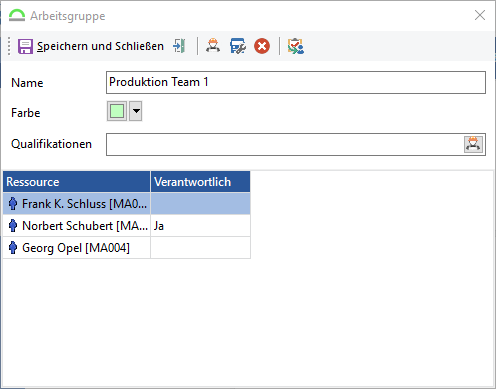The width and height of the screenshot is (496, 389).
Task: Click the Ja cell for Norbert Schubert
Action: click(x=200, y=226)
